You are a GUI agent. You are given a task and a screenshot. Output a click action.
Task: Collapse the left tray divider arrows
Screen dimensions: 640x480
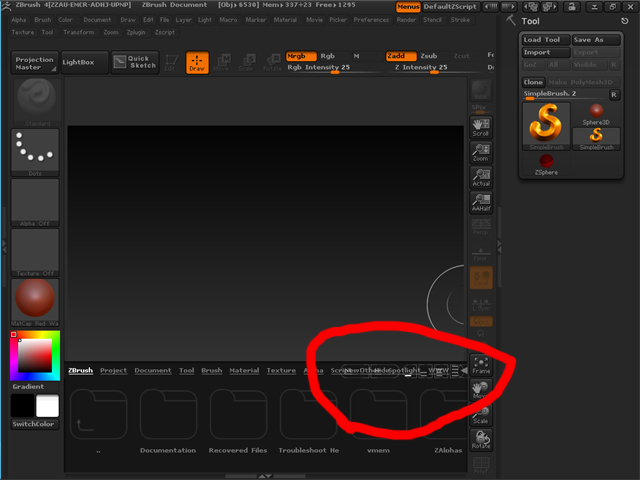coord(4,246)
